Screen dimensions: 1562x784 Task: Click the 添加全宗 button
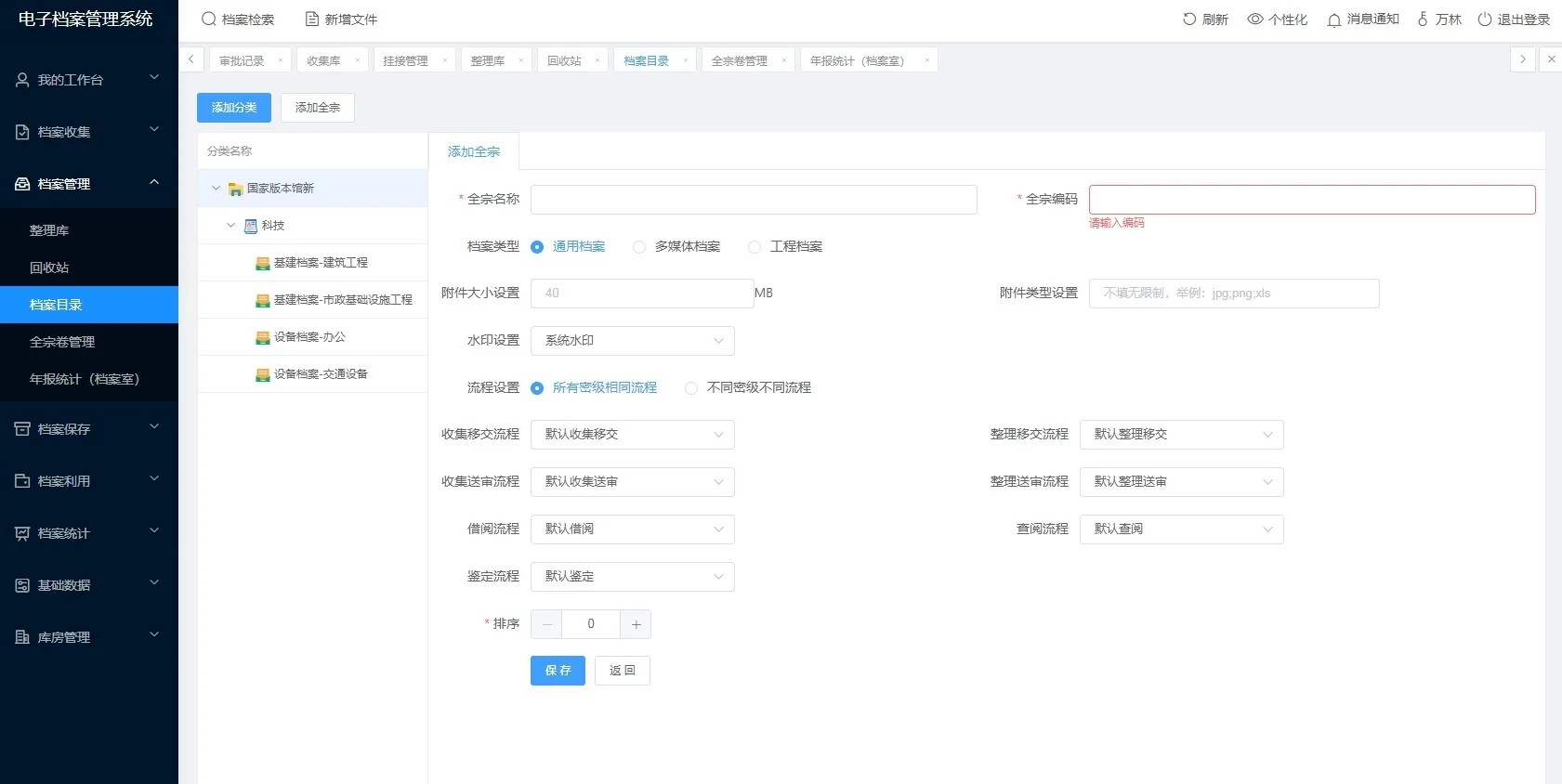pos(318,108)
